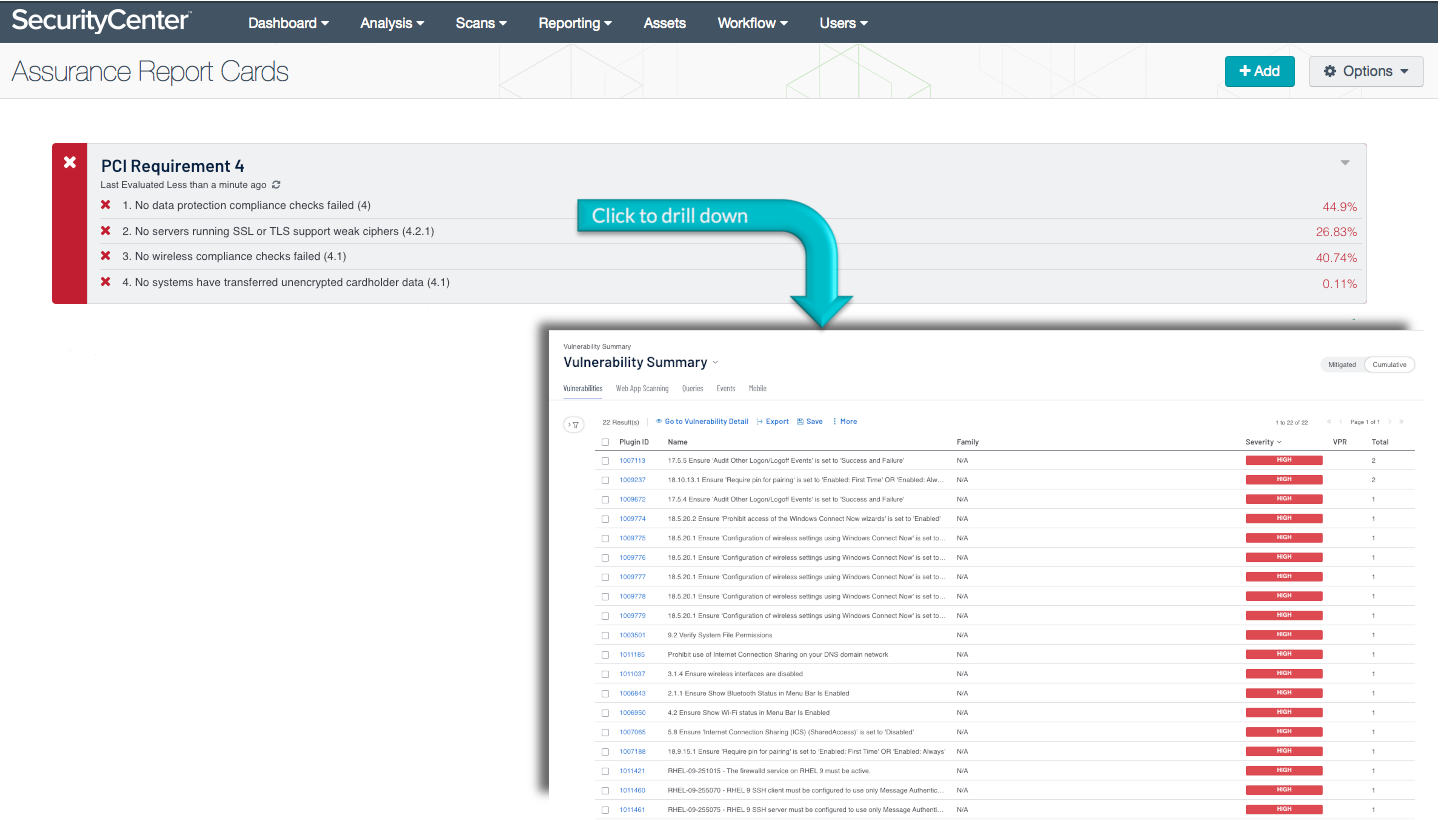Go to the first results page arrow
Screen dimensions: 1440x820
point(1328,422)
